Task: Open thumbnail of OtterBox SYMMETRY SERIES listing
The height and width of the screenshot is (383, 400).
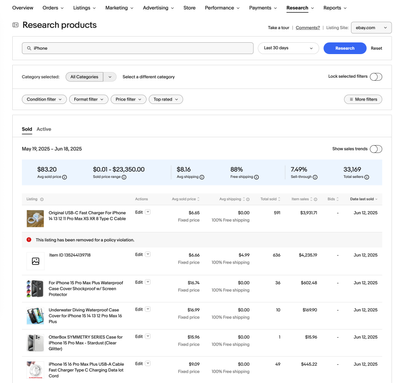Action: (35, 343)
